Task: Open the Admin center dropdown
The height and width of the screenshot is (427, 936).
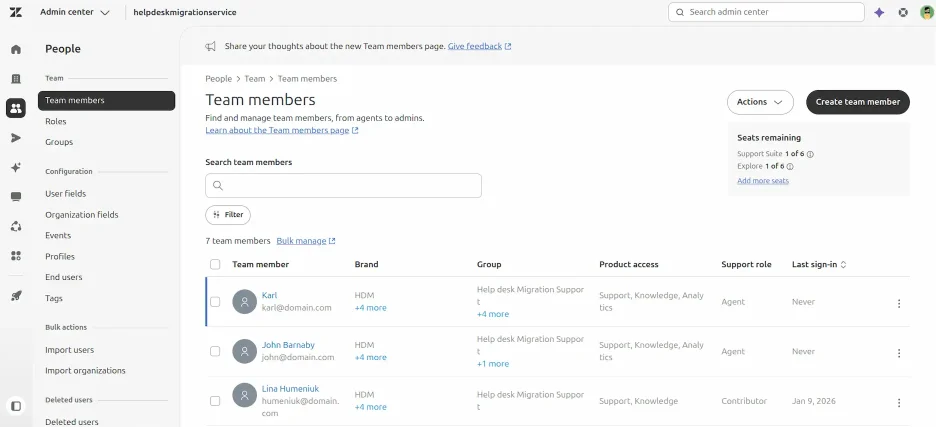Action: [75, 12]
